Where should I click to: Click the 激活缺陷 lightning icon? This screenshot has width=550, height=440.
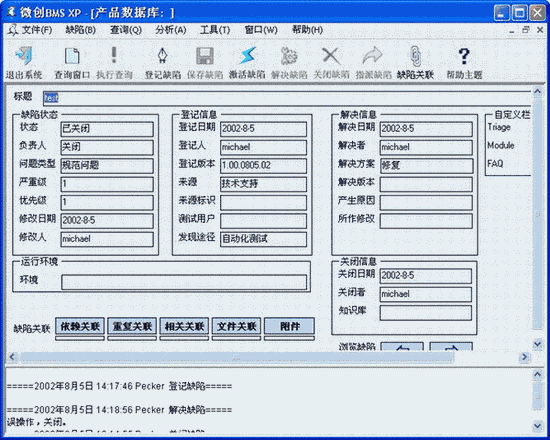pos(247,56)
